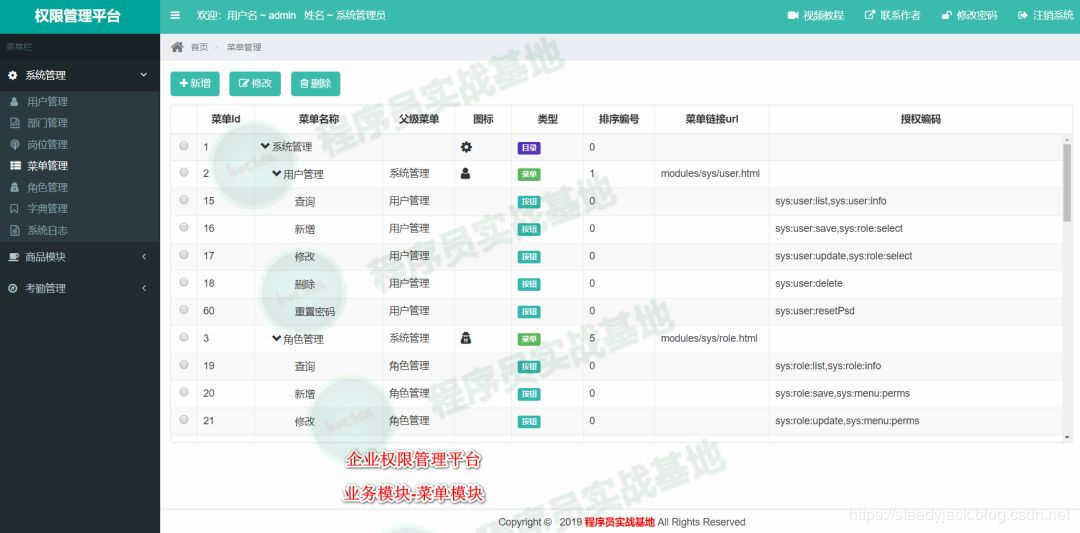This screenshot has width=1080, height=533.
Task: Click the bookmark icon next to 字典管理
Action: click(14, 209)
